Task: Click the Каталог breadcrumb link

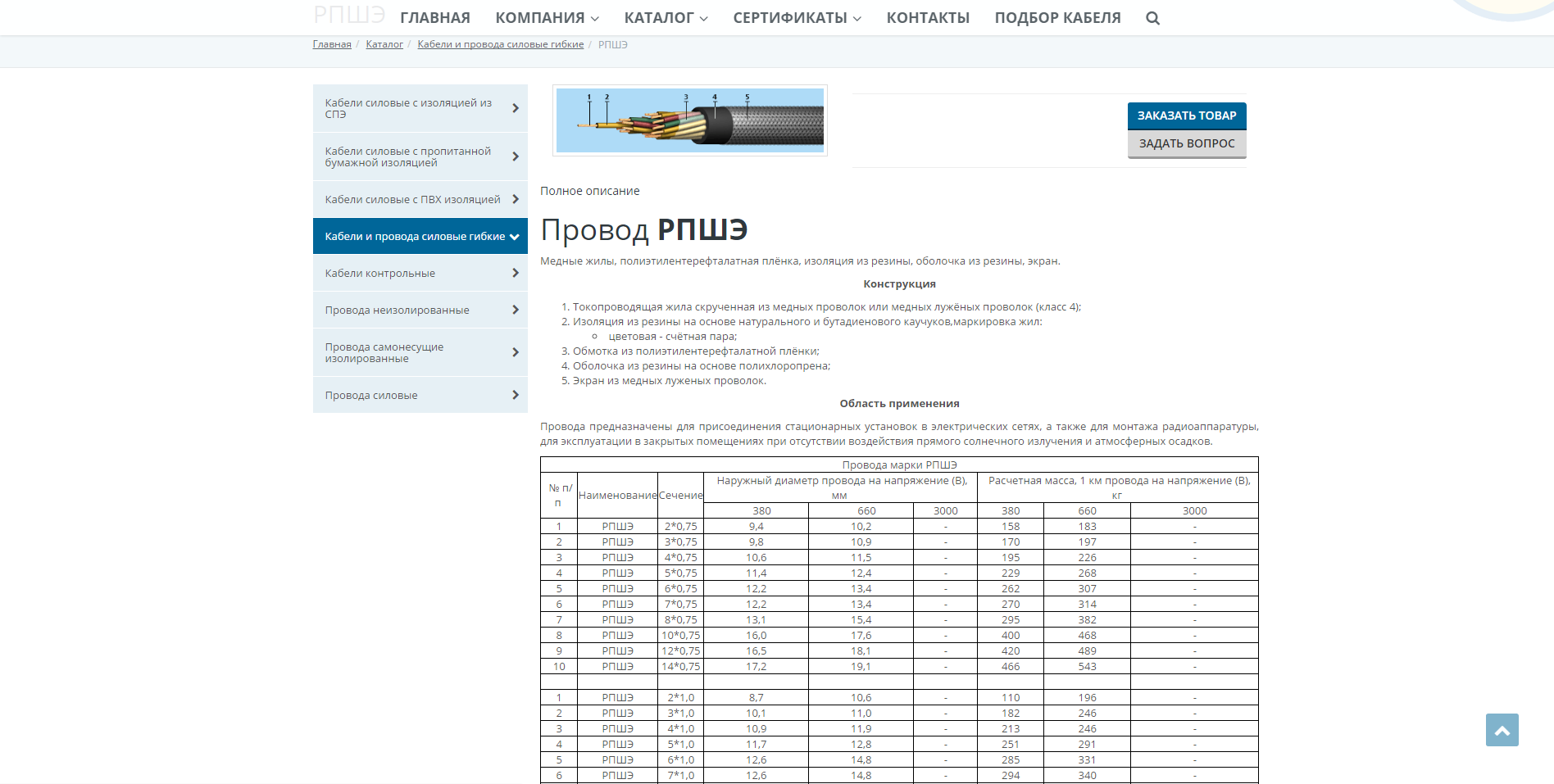Action: (384, 44)
